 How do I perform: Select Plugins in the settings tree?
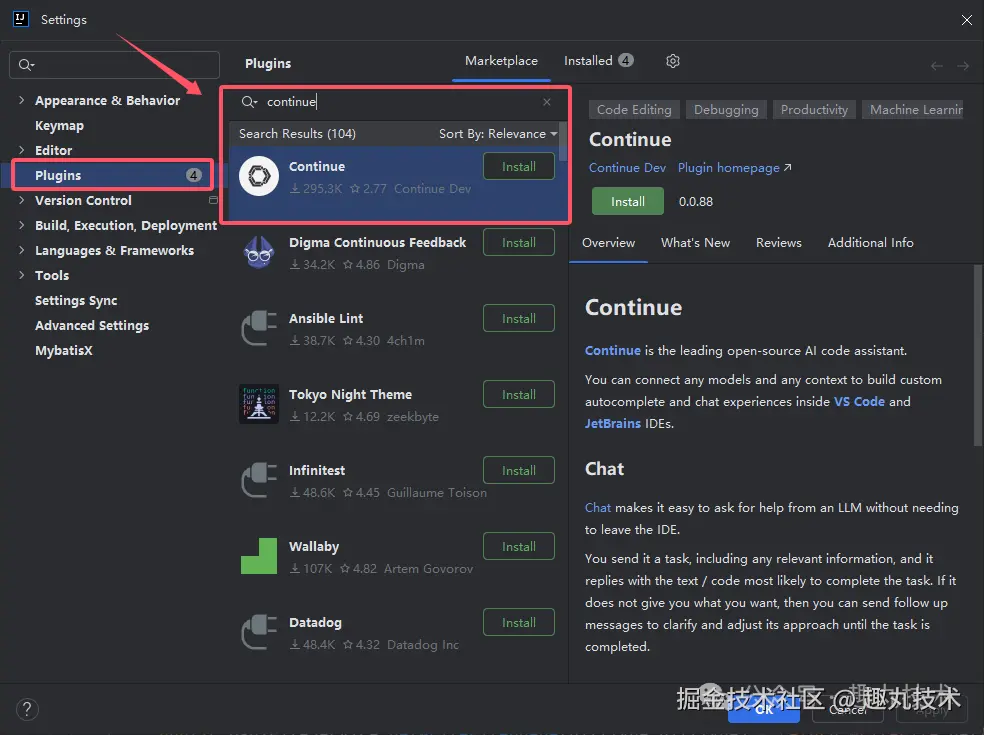point(113,175)
